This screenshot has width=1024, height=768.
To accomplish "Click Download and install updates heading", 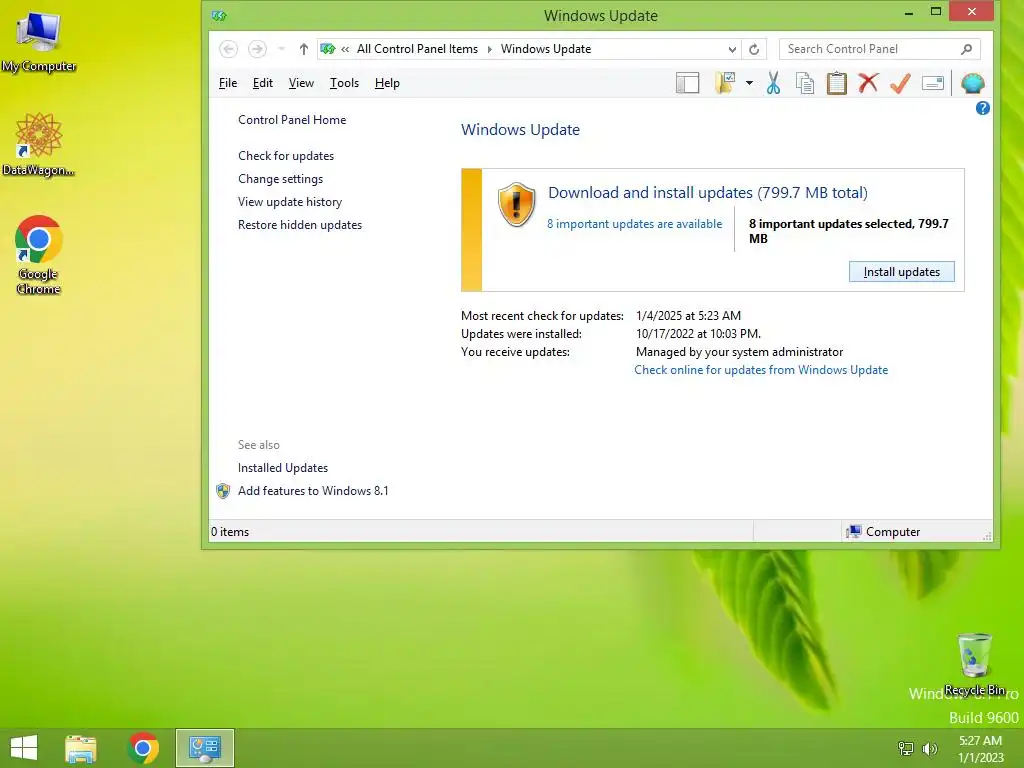I will pyautogui.click(x=708, y=193).
